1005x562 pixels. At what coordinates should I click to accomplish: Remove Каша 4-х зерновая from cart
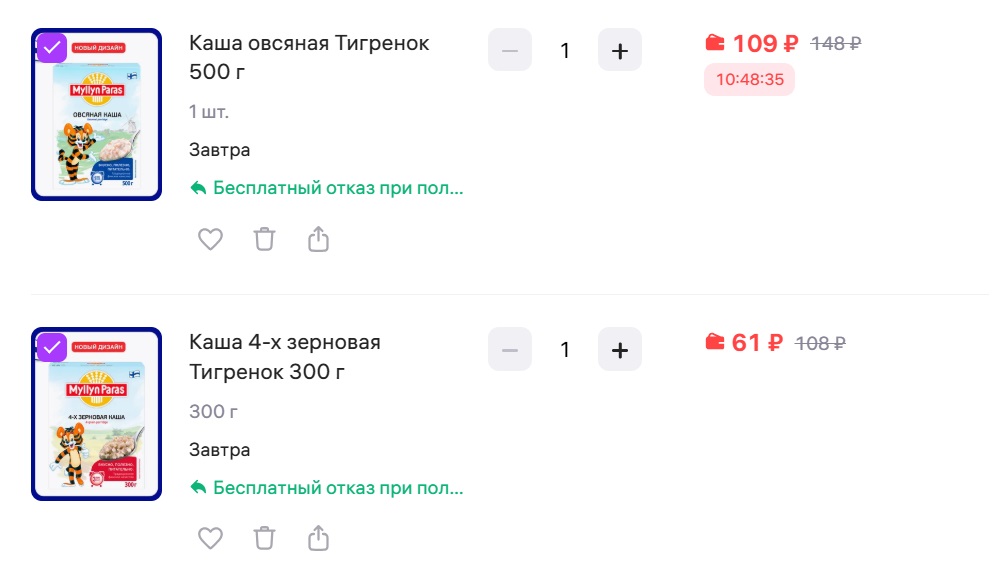coord(264,538)
